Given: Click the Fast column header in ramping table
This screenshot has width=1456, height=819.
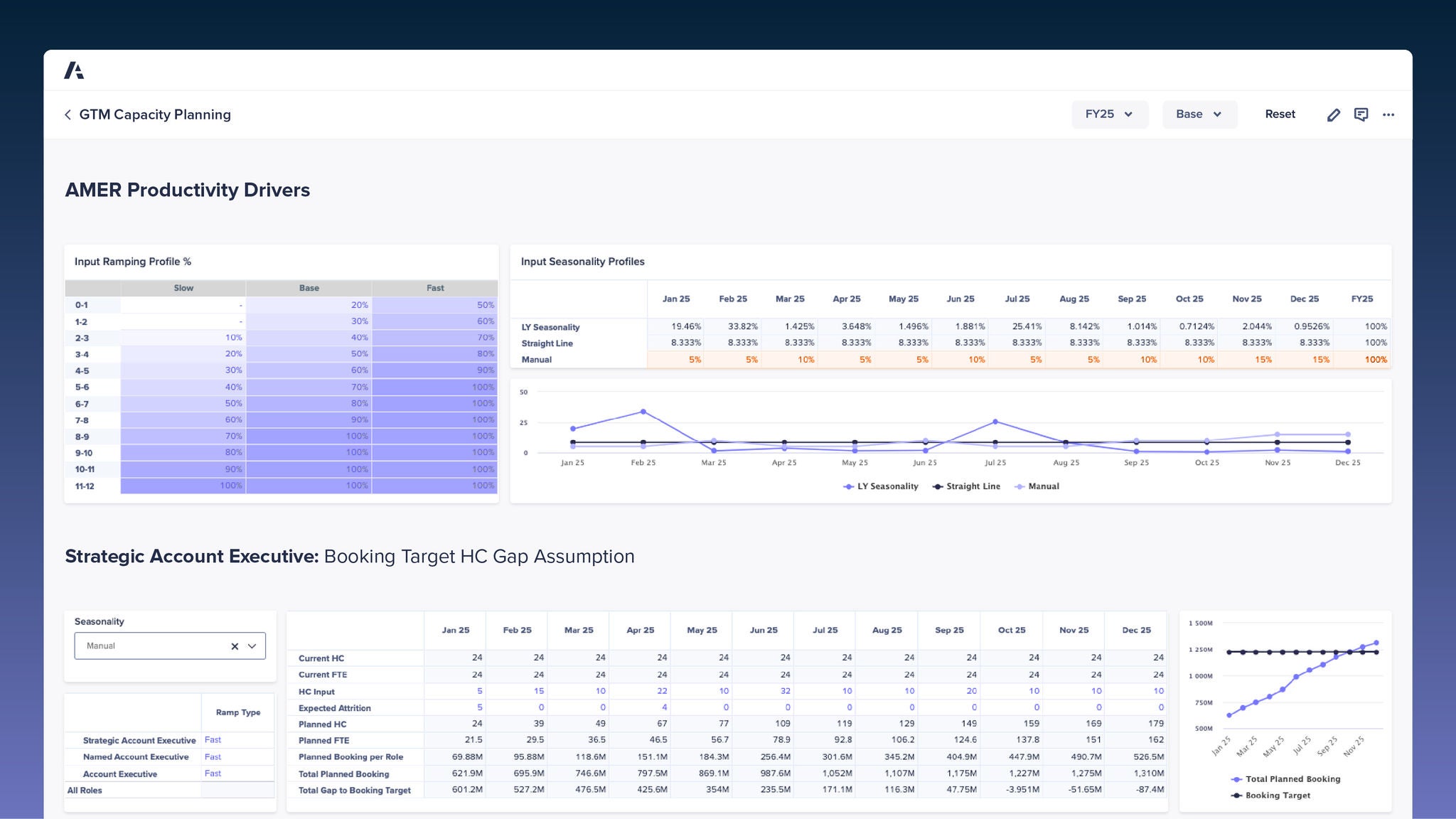Looking at the screenshot, I should 435,288.
